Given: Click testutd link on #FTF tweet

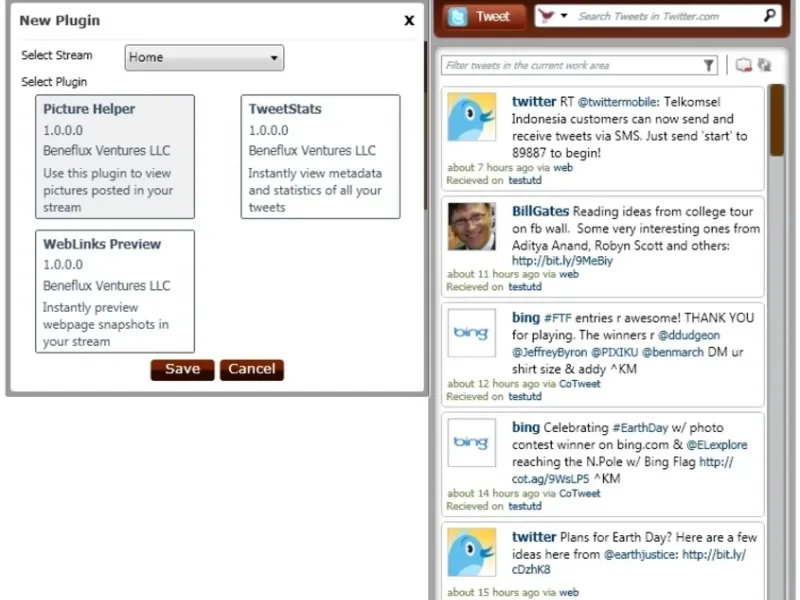Looking at the screenshot, I should [x=524, y=396].
